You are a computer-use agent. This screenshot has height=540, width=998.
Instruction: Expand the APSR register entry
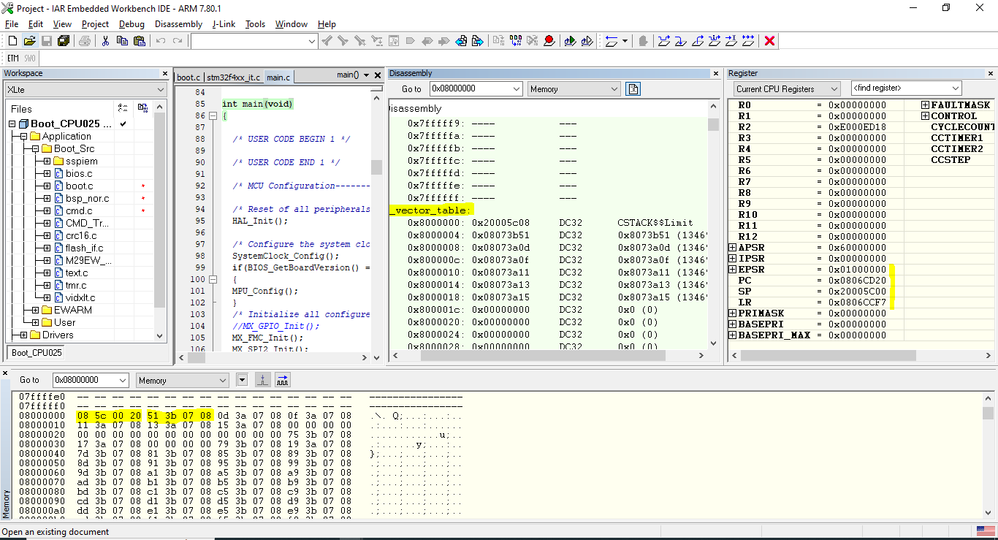731,247
